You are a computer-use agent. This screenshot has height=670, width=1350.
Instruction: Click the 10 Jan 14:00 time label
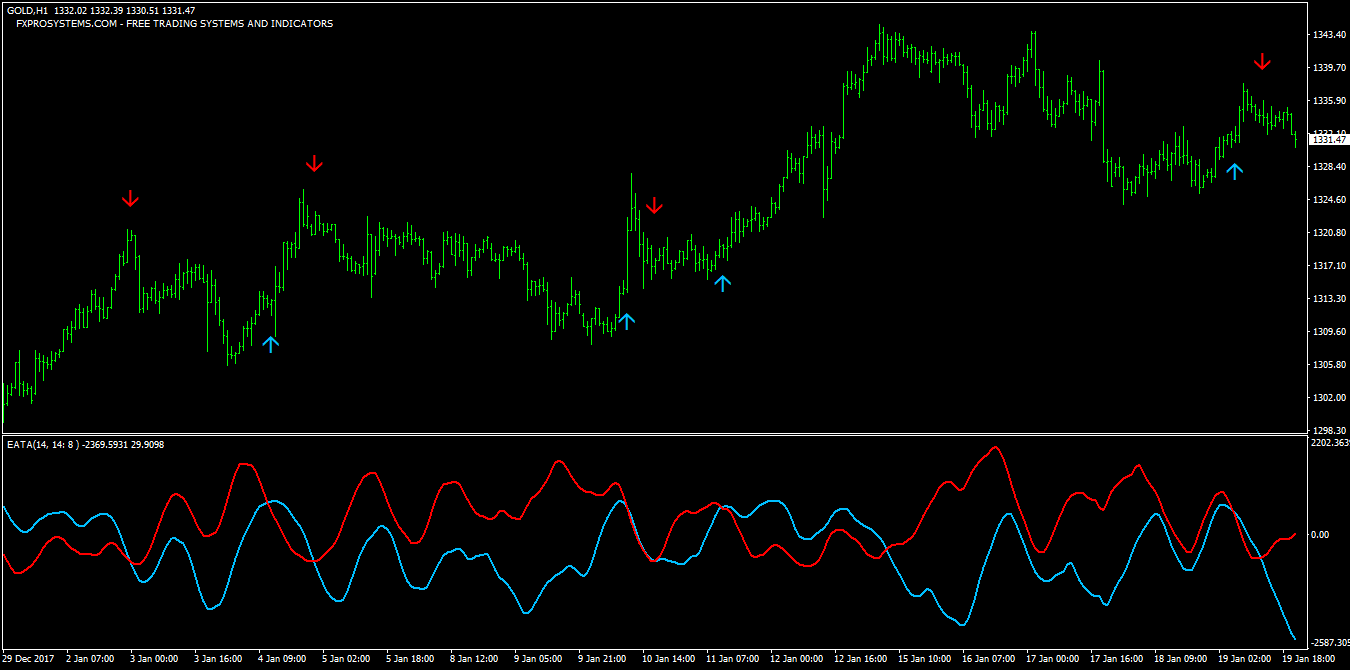668,659
